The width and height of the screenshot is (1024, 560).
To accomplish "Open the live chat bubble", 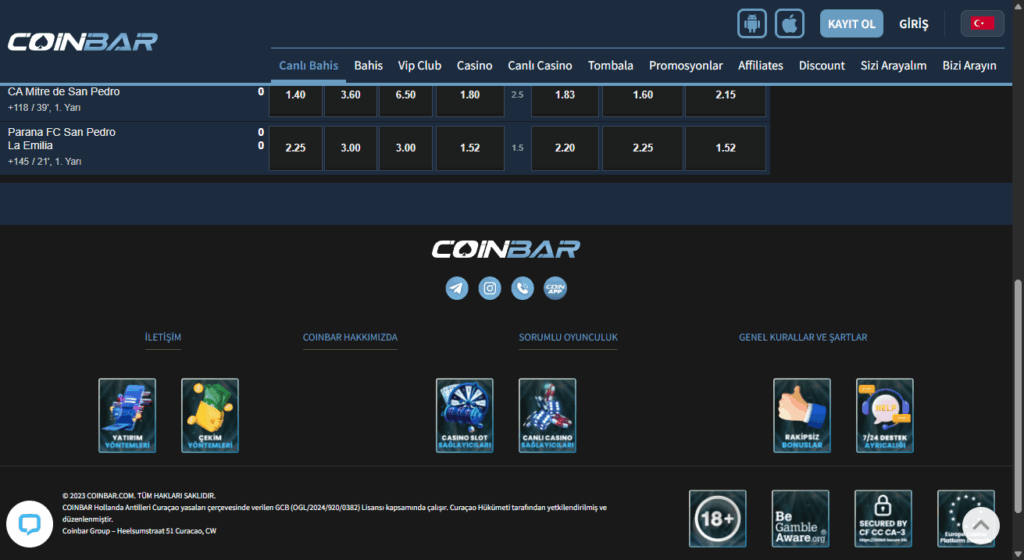I will coord(29,523).
